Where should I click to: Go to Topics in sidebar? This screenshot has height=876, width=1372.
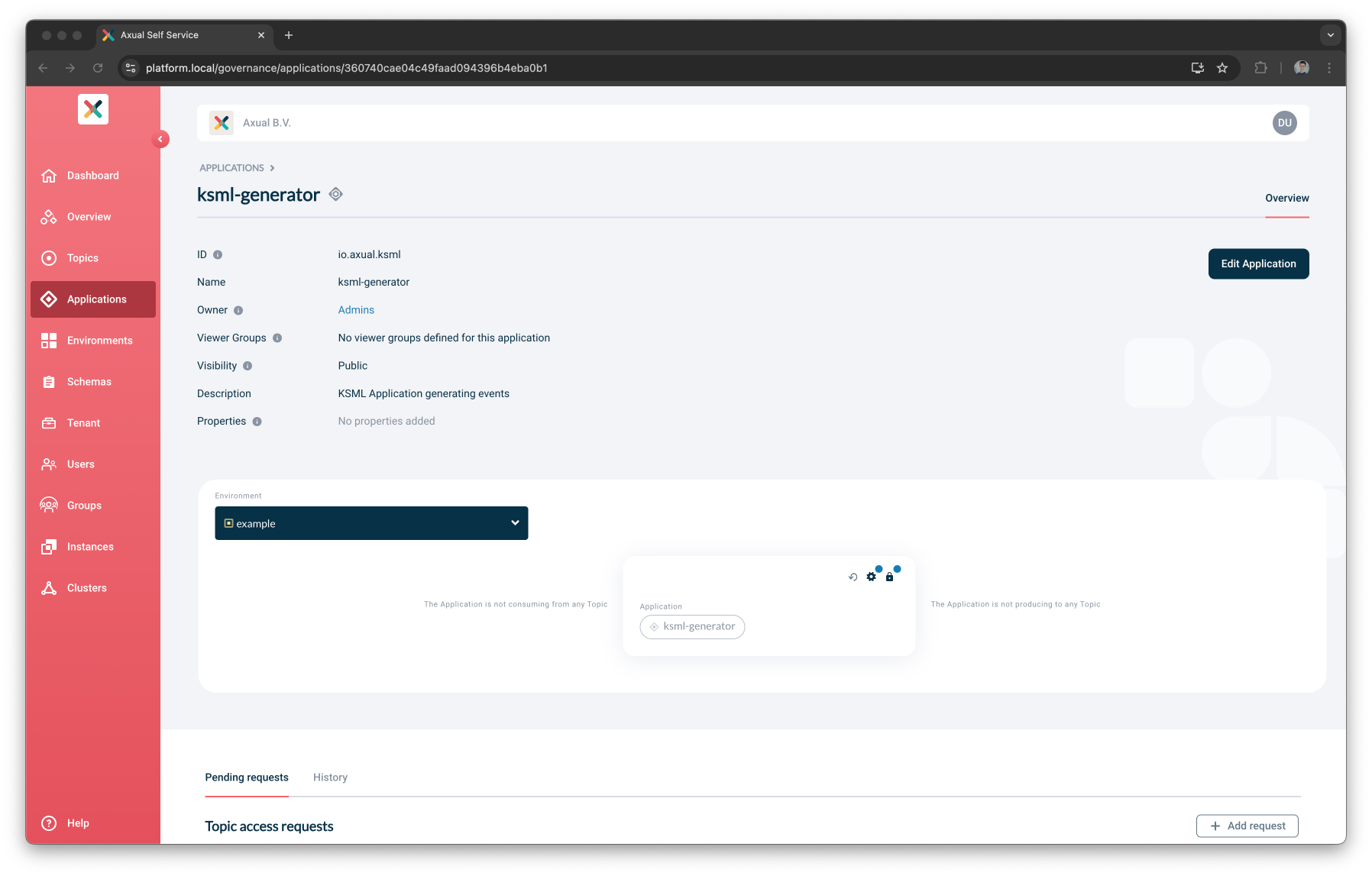(92, 258)
